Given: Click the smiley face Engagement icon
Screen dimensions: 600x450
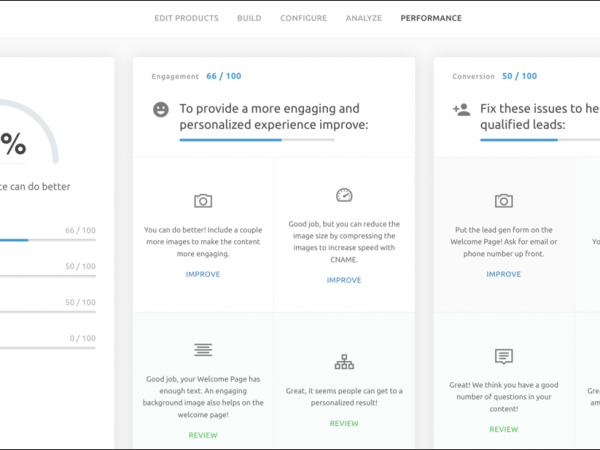Looking at the screenshot, I should point(161,109).
